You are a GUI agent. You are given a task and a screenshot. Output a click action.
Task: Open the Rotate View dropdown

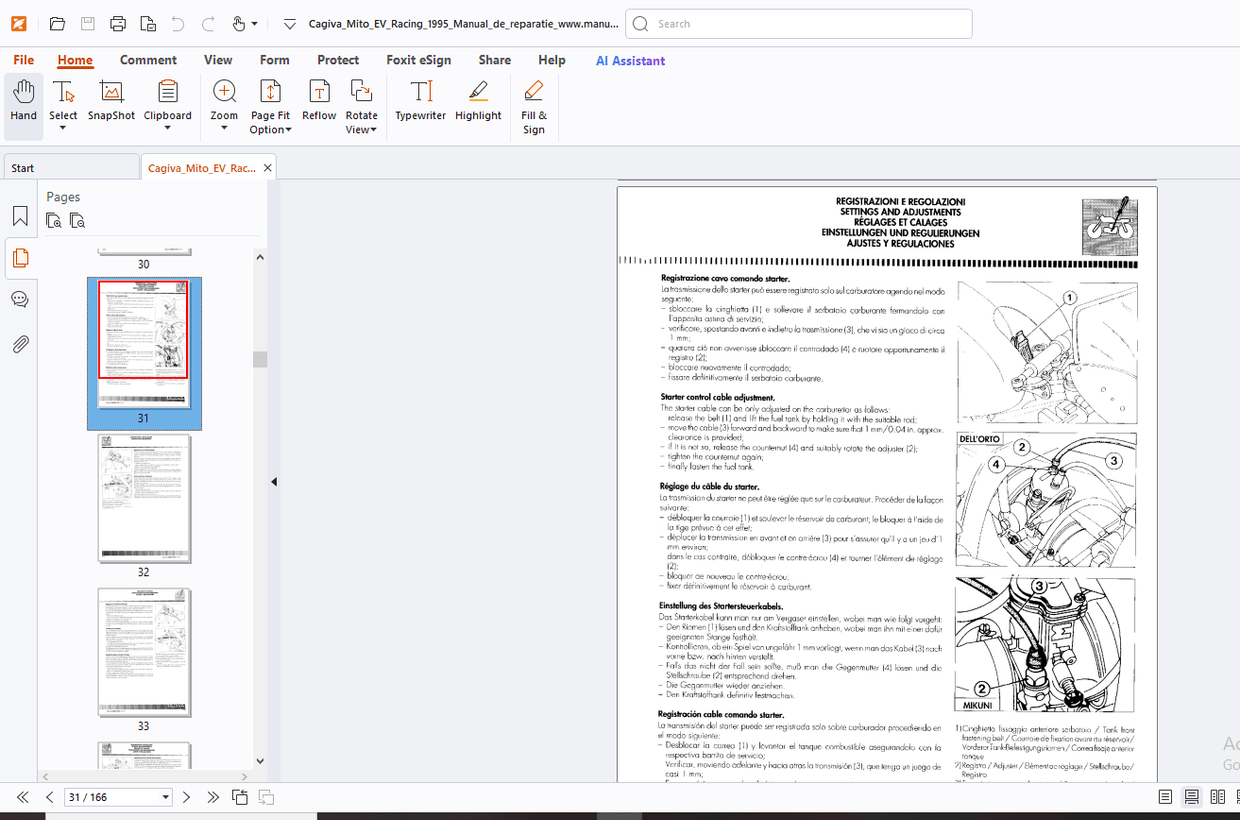[362, 128]
